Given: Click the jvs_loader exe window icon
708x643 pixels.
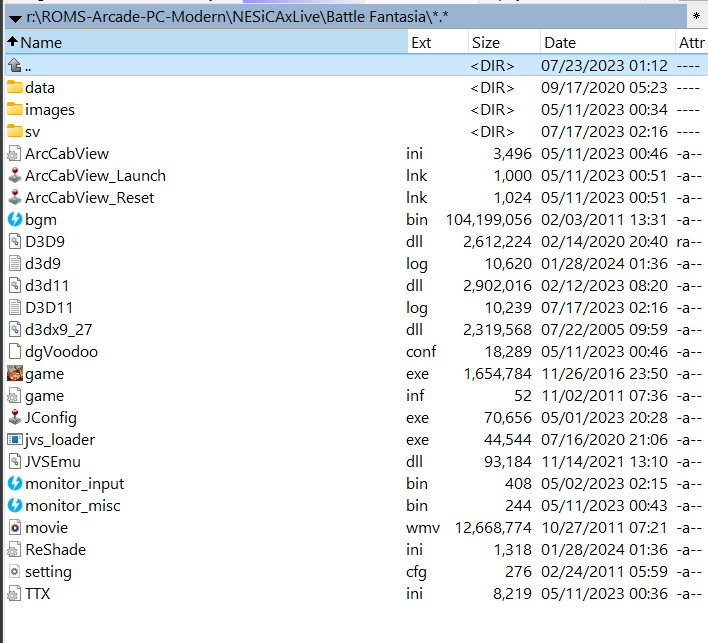Looking at the screenshot, I should [15, 439].
